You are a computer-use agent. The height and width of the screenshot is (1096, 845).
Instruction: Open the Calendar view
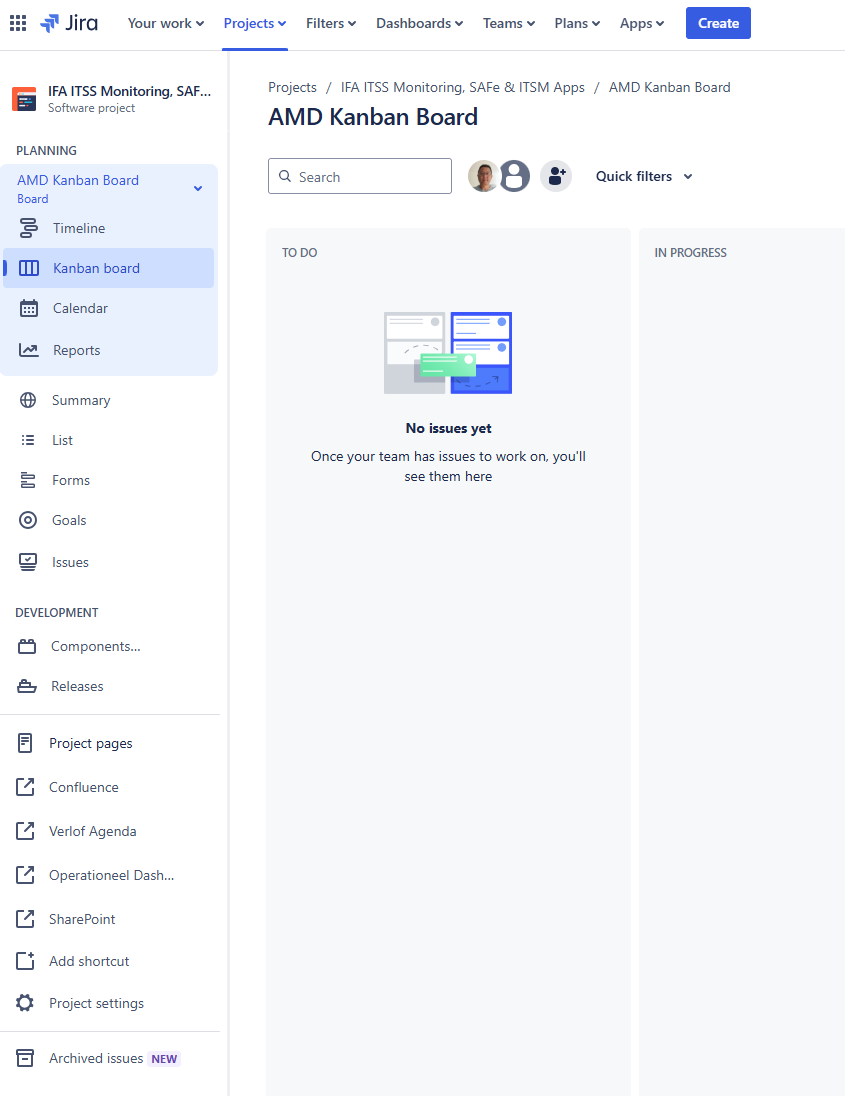coord(80,308)
